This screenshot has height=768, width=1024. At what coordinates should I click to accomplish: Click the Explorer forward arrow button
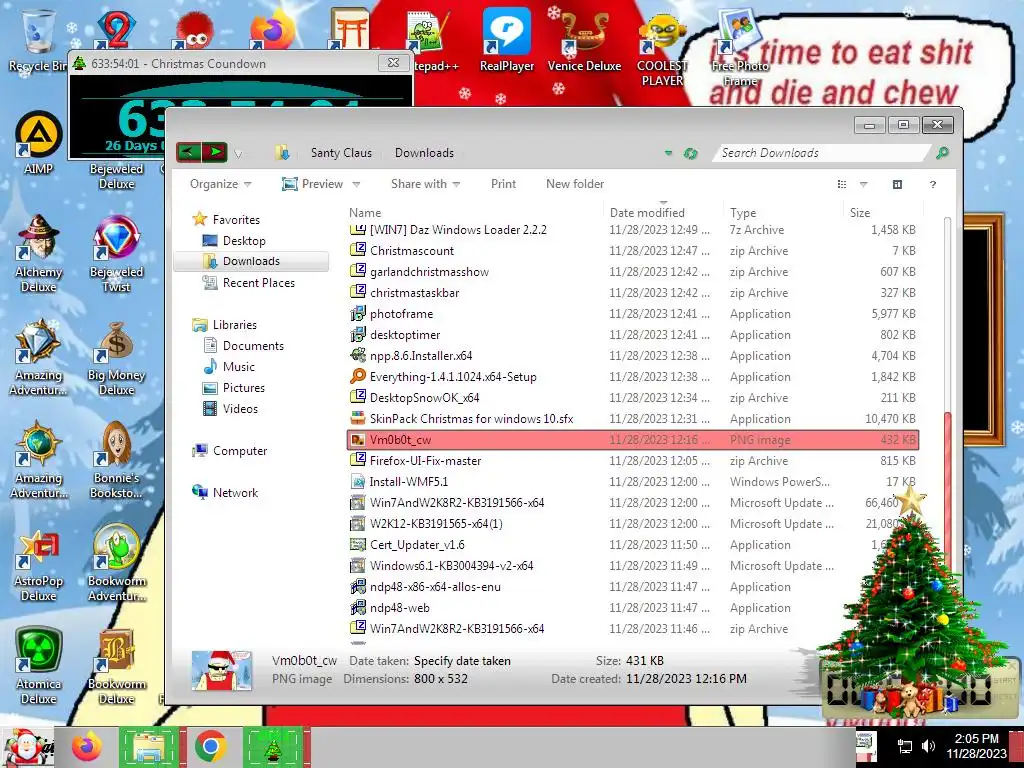pos(215,153)
